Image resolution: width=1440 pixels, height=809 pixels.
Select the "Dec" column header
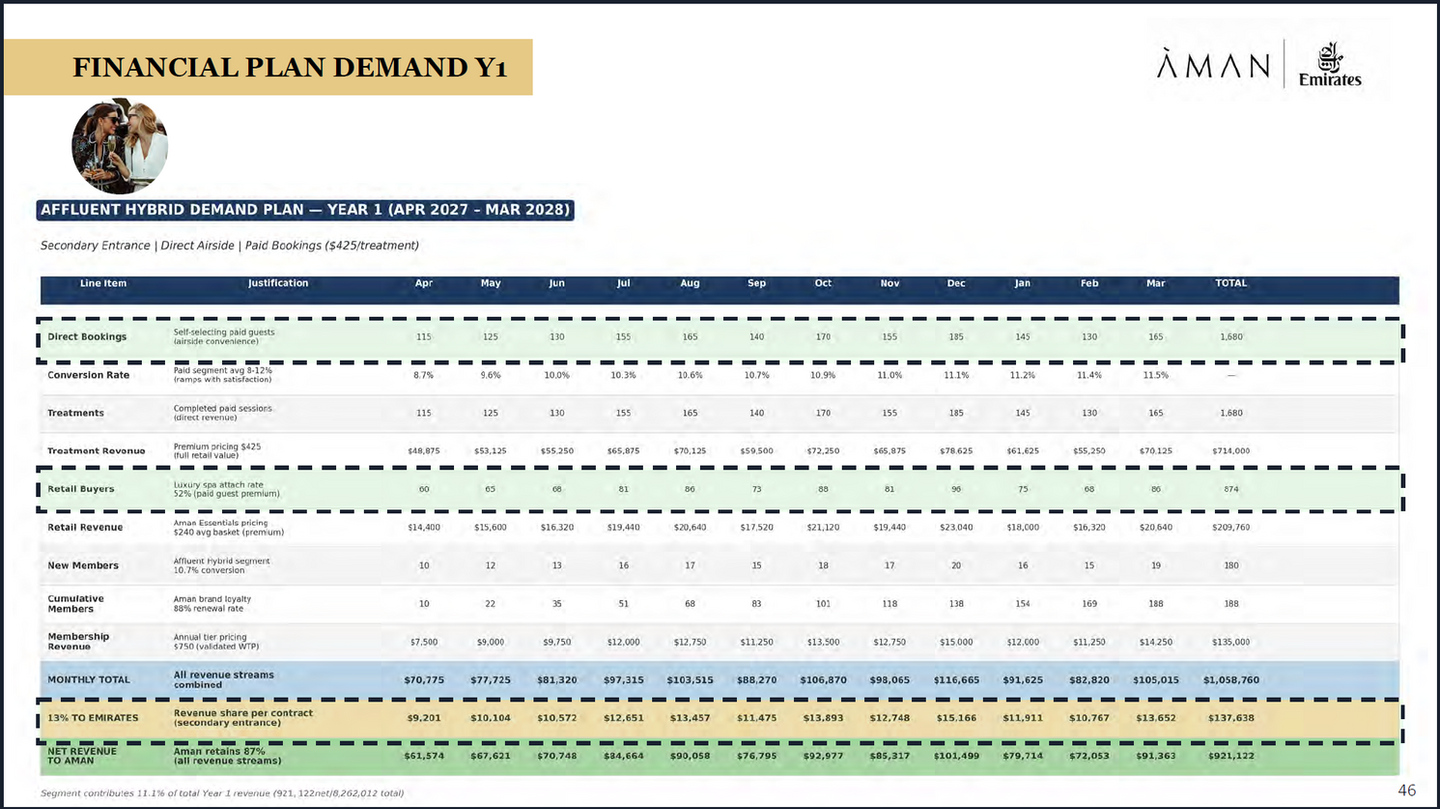click(956, 283)
